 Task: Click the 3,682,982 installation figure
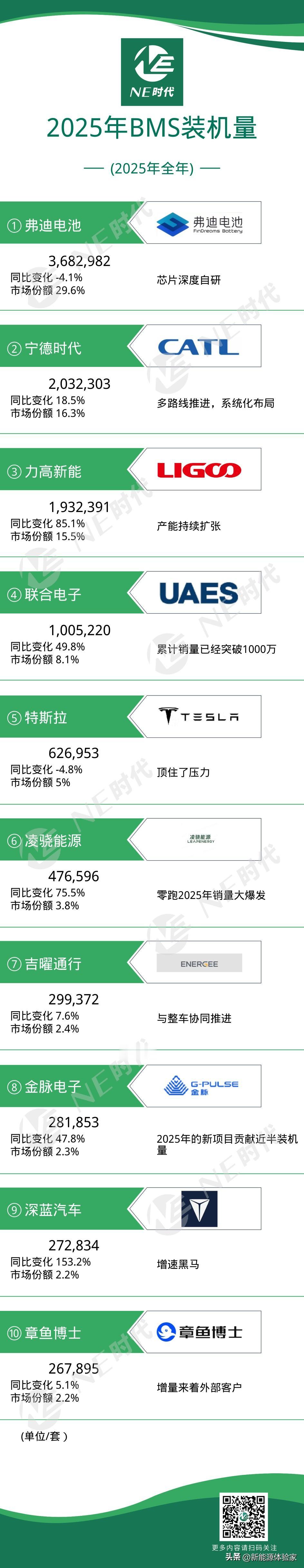click(80, 261)
